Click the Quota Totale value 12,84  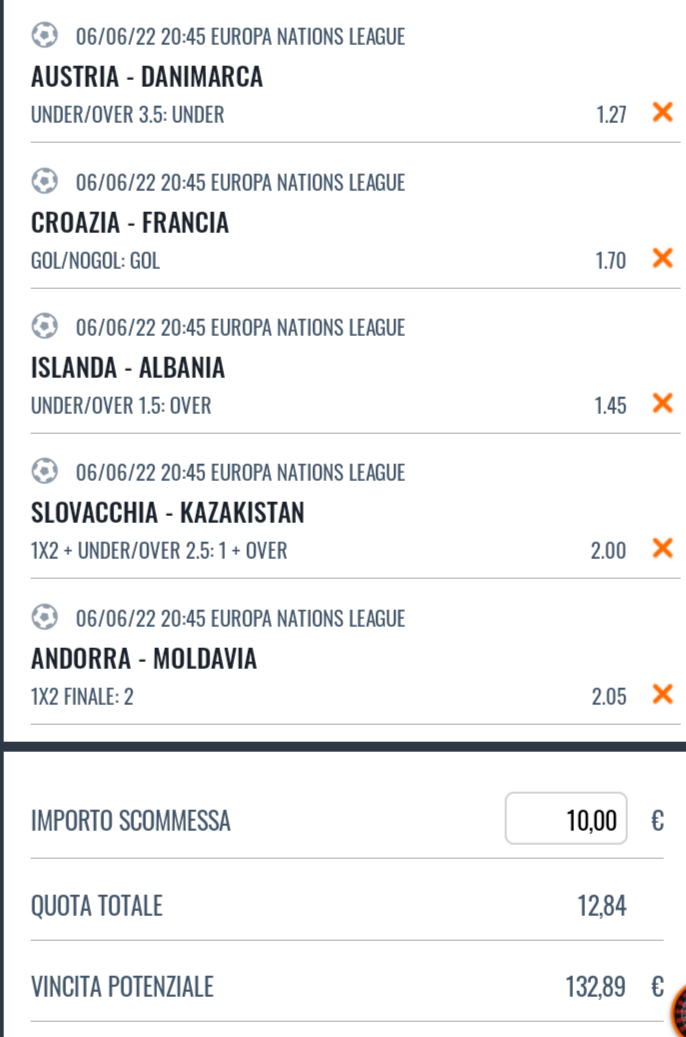click(601, 907)
